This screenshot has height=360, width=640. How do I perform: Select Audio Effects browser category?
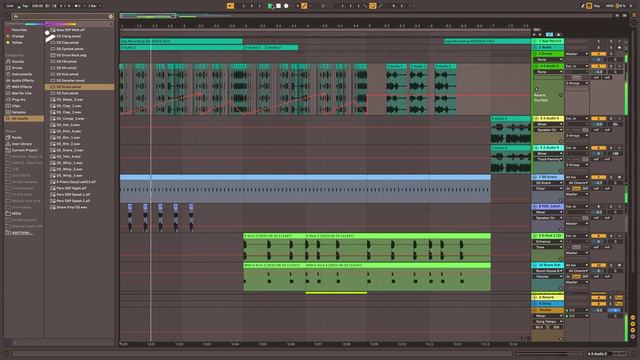tap(22, 80)
